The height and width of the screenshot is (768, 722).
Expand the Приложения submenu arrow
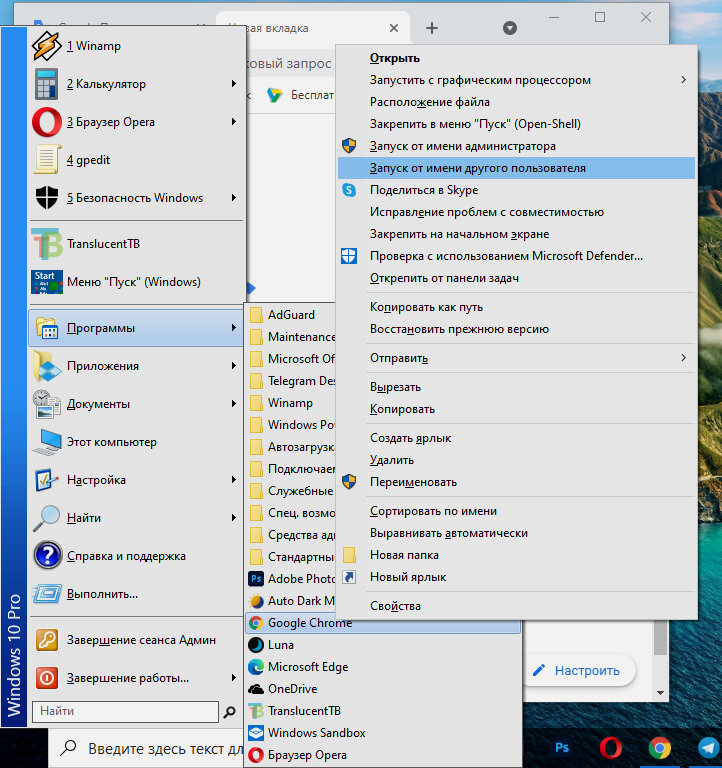234,365
